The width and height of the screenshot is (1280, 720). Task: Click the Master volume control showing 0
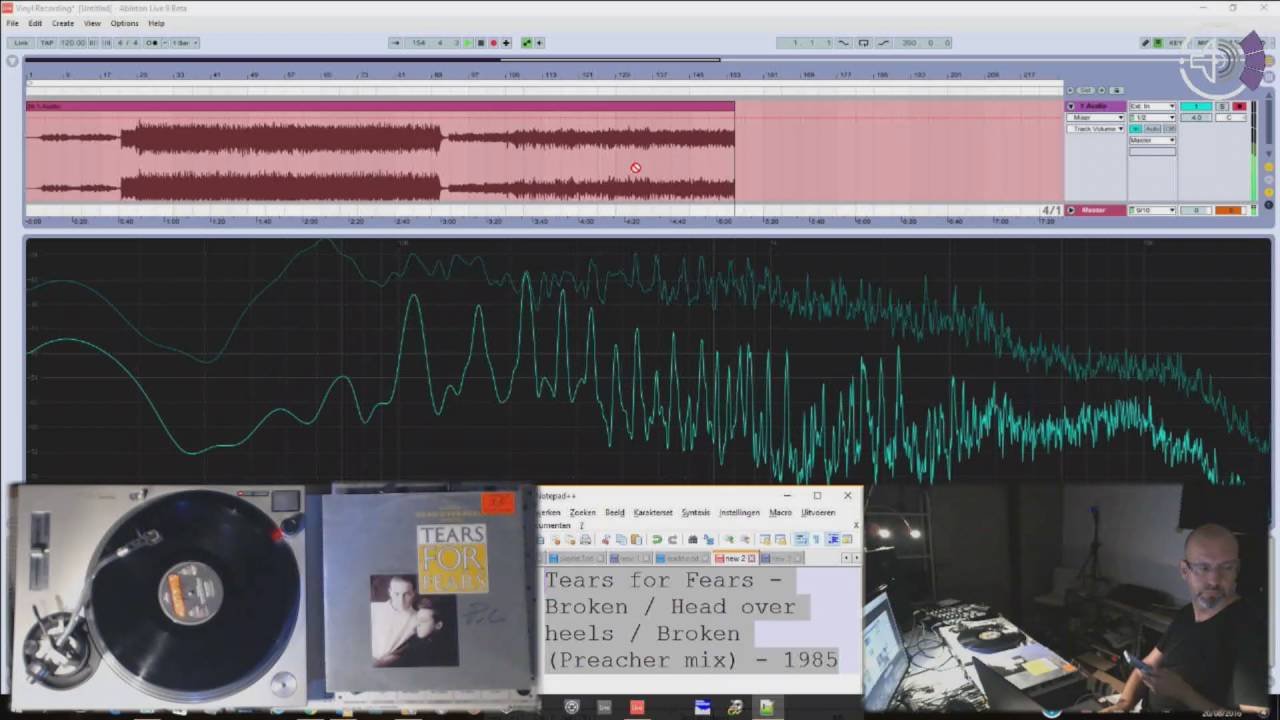point(1196,210)
